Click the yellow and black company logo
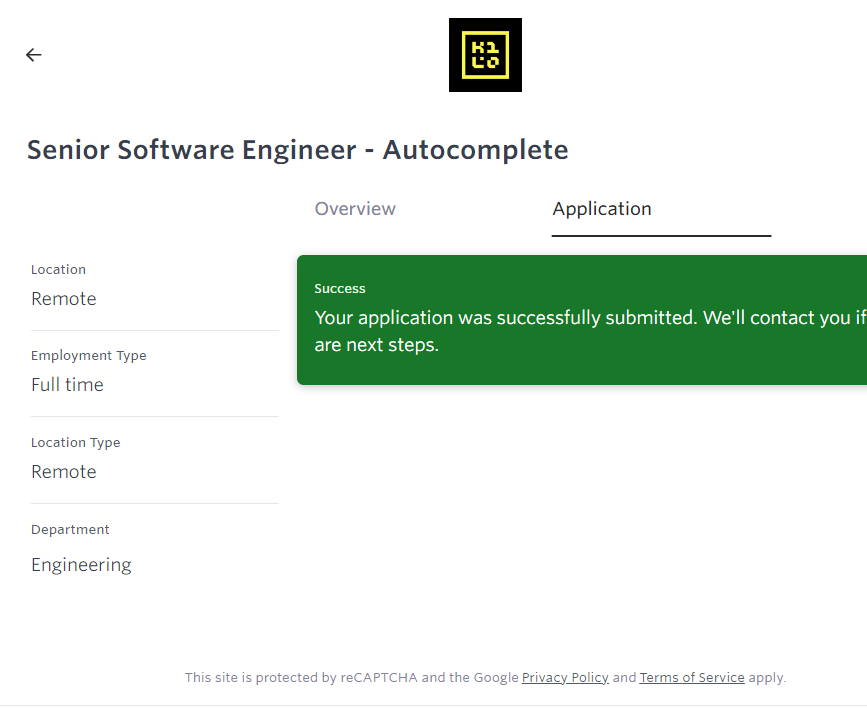The height and width of the screenshot is (708, 867). [485, 55]
